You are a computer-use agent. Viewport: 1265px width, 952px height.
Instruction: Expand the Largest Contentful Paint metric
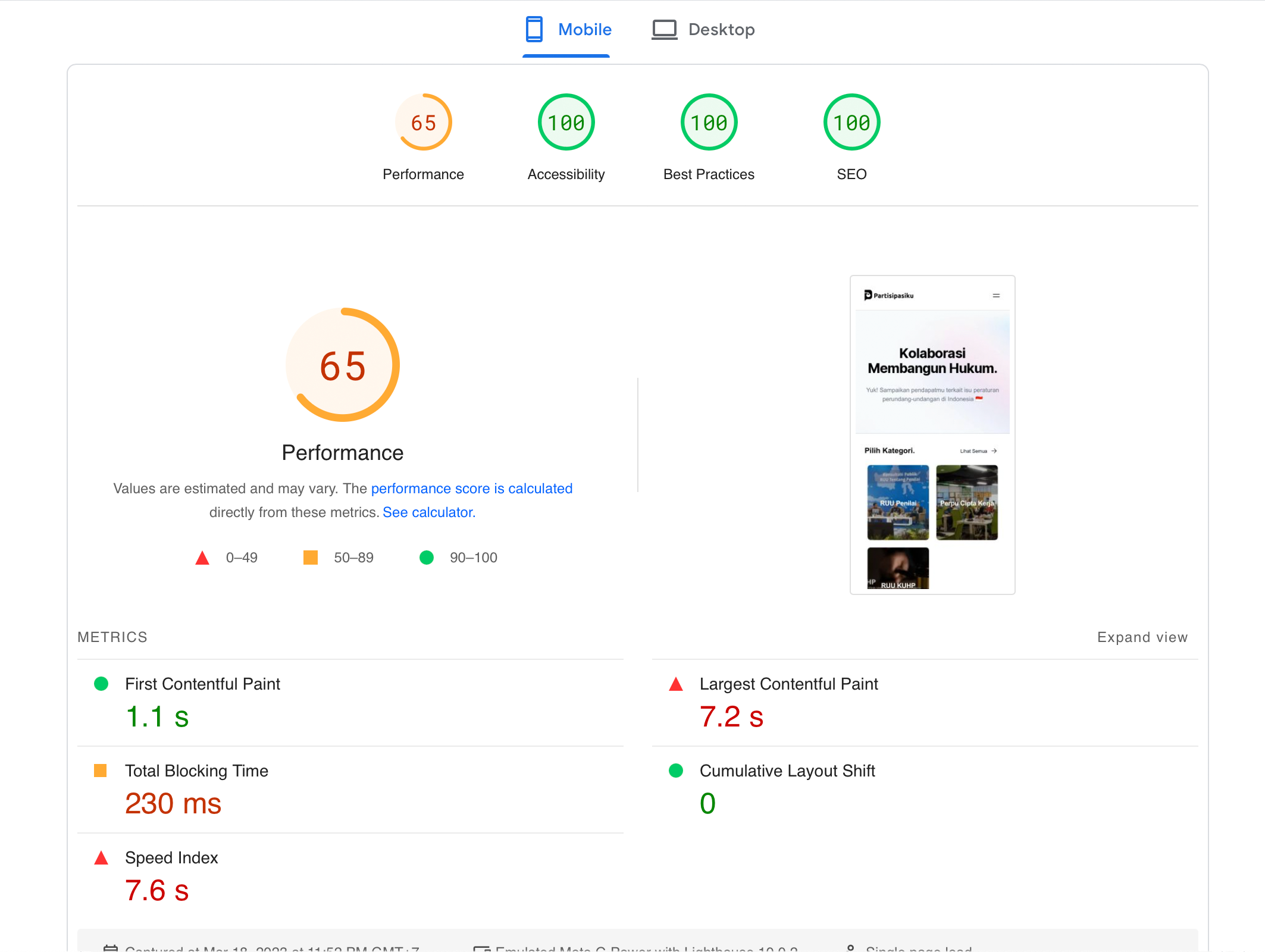[788, 684]
